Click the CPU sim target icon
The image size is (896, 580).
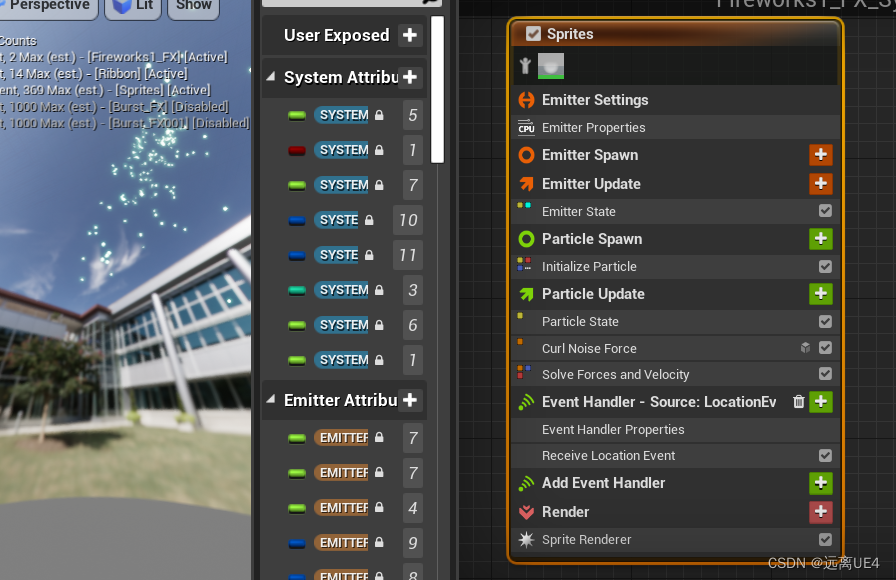click(526, 127)
